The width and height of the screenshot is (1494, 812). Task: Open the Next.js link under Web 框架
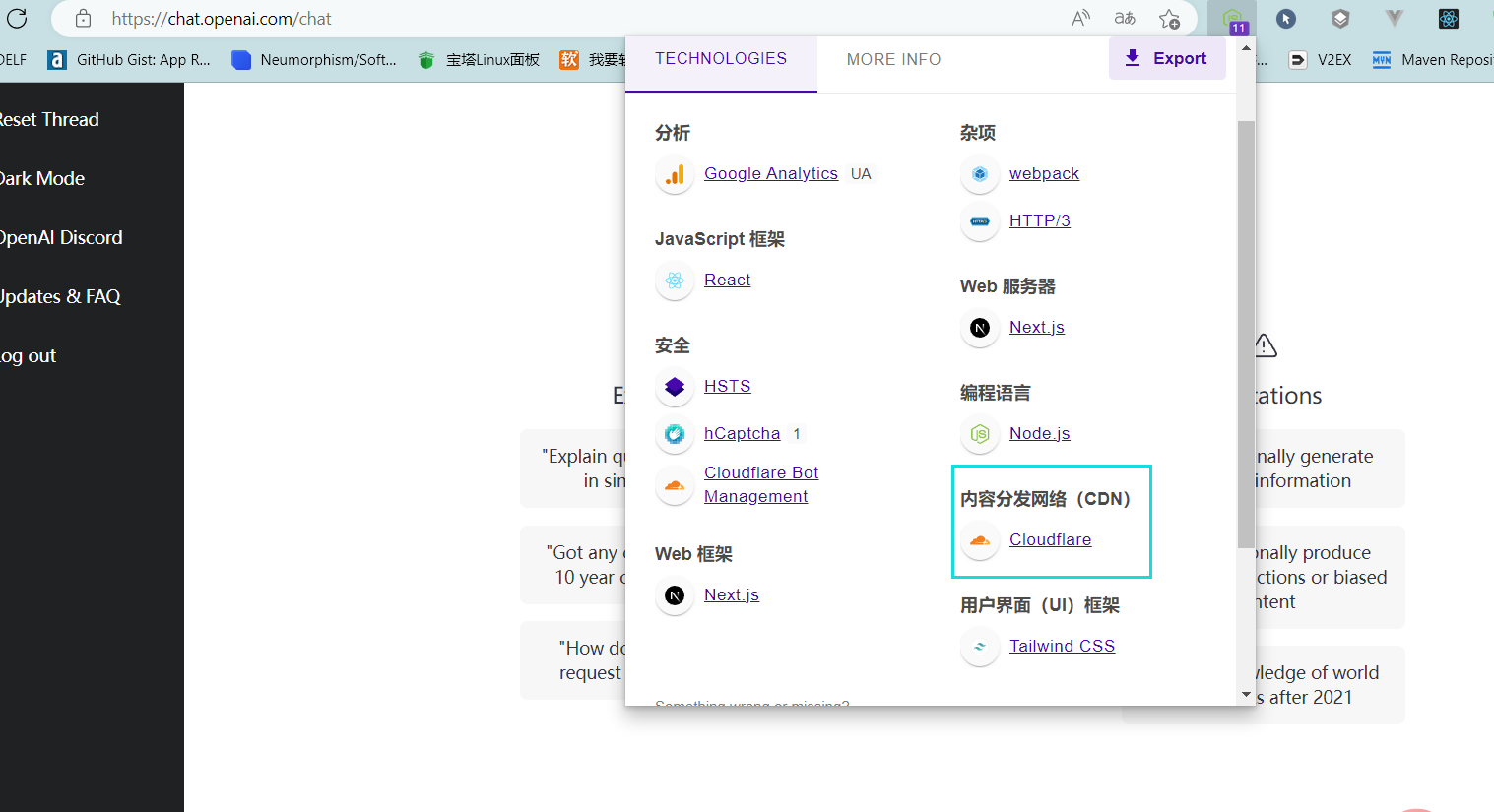click(732, 594)
